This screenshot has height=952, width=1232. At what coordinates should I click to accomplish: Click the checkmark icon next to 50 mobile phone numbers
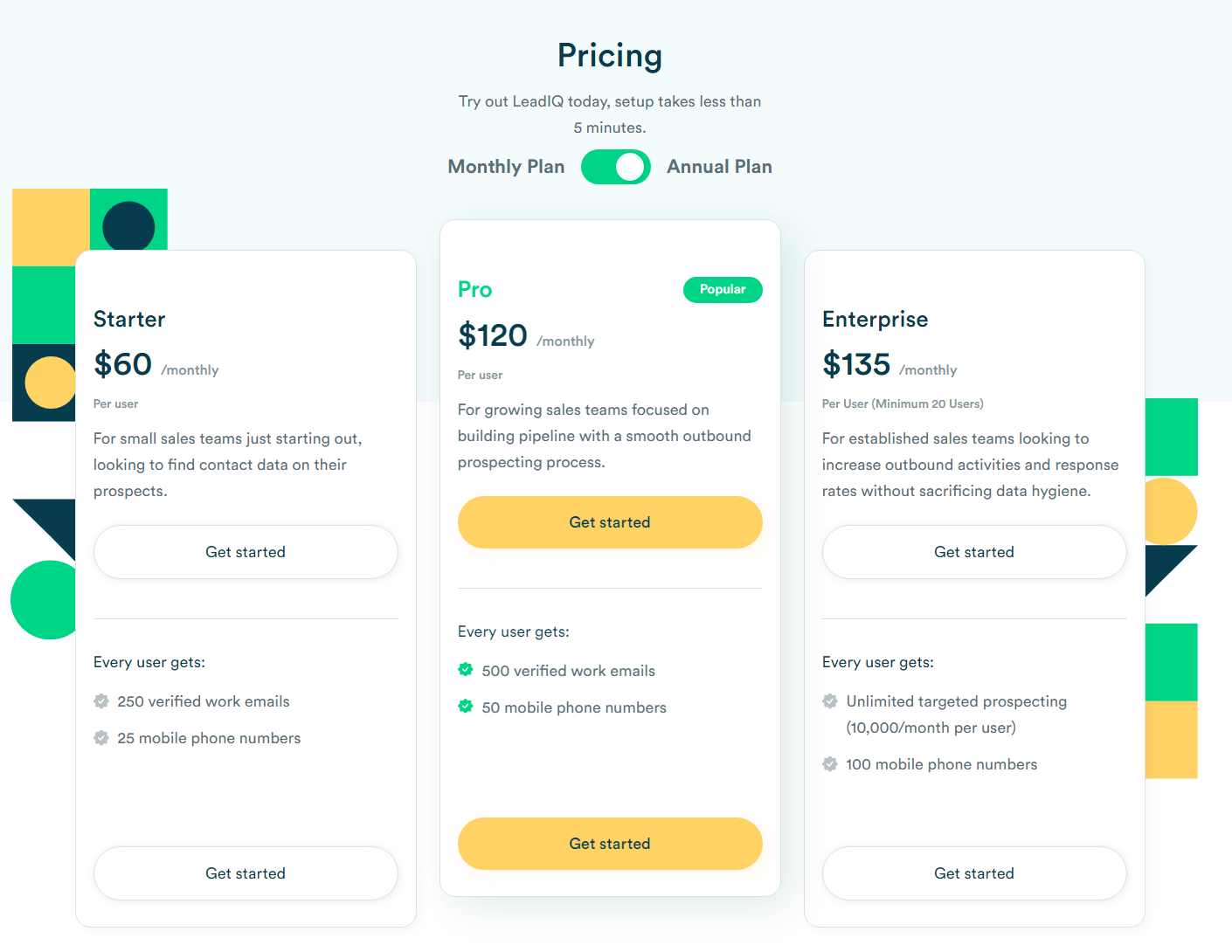(465, 707)
